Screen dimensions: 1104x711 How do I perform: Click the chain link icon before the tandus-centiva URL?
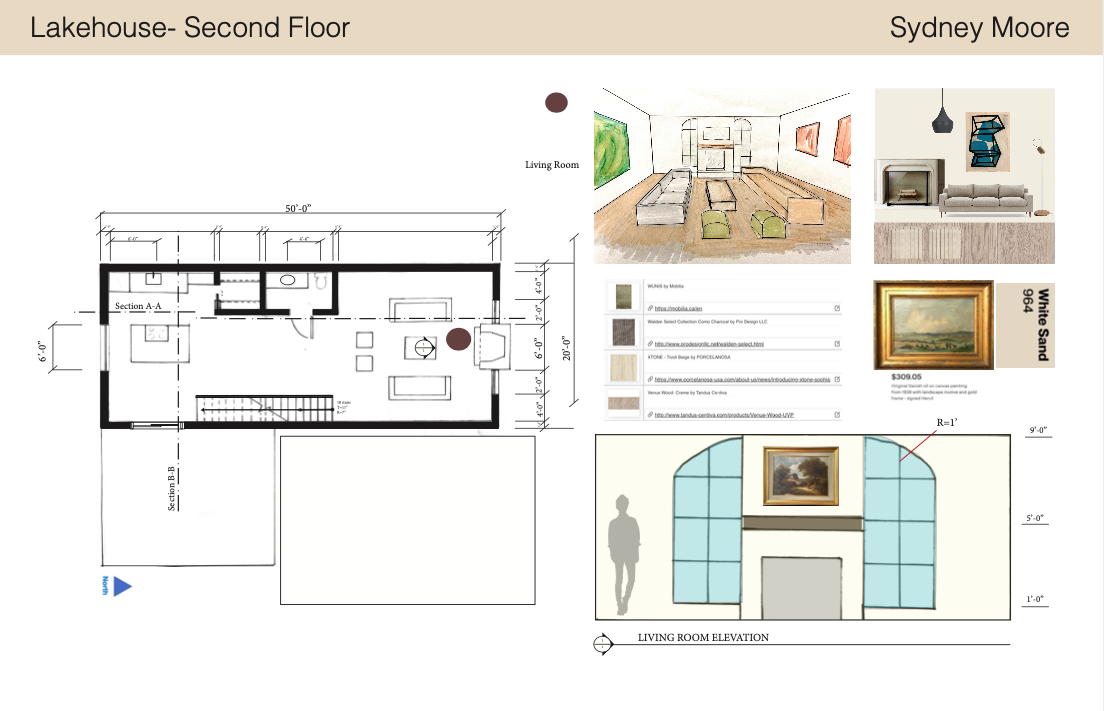click(650, 415)
